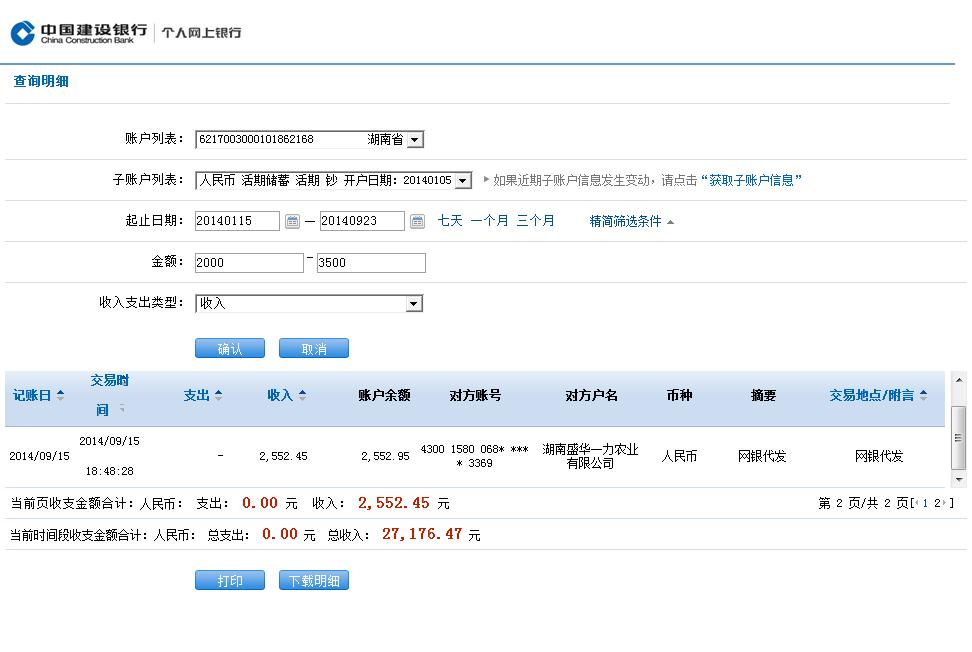The height and width of the screenshot is (652, 972).
Task: Go to next page arrow in pager
Action: pos(945,503)
